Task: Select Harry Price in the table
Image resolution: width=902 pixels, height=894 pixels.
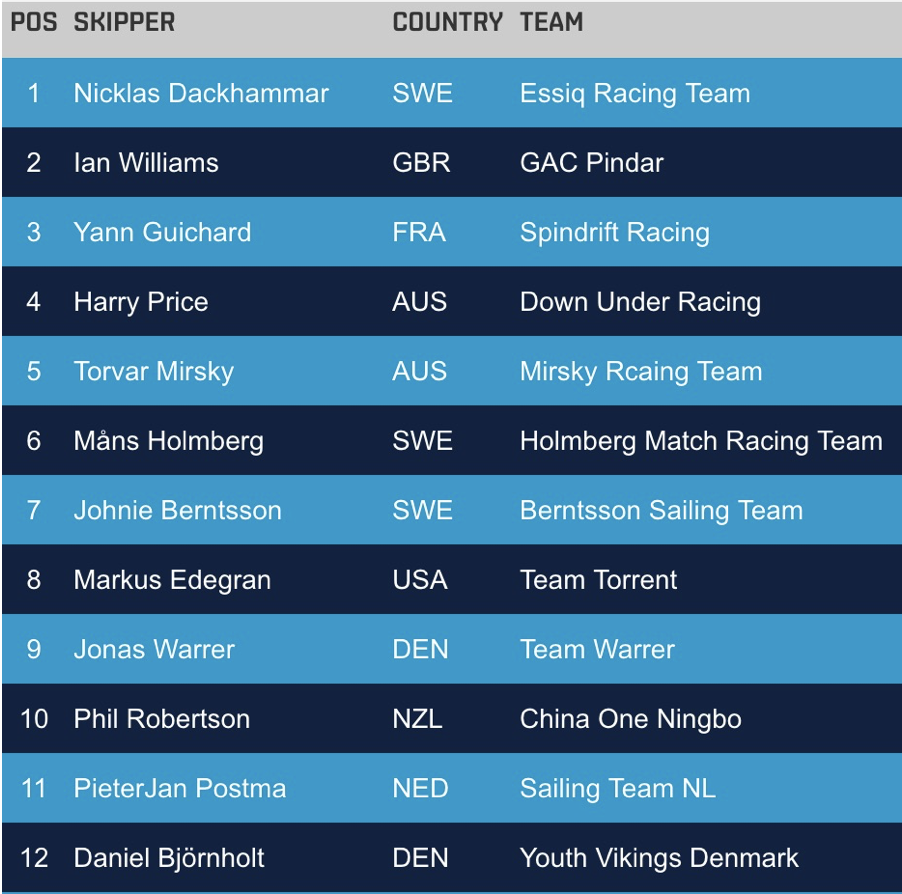Action: (141, 302)
